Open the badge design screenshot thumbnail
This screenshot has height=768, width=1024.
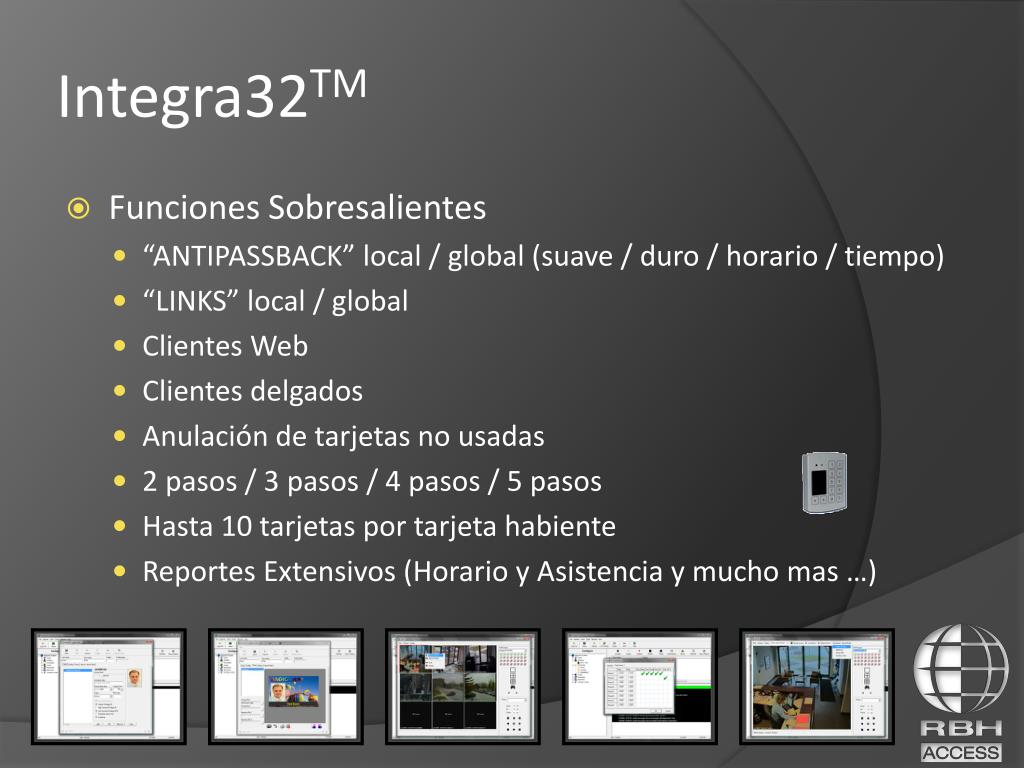(x=286, y=686)
